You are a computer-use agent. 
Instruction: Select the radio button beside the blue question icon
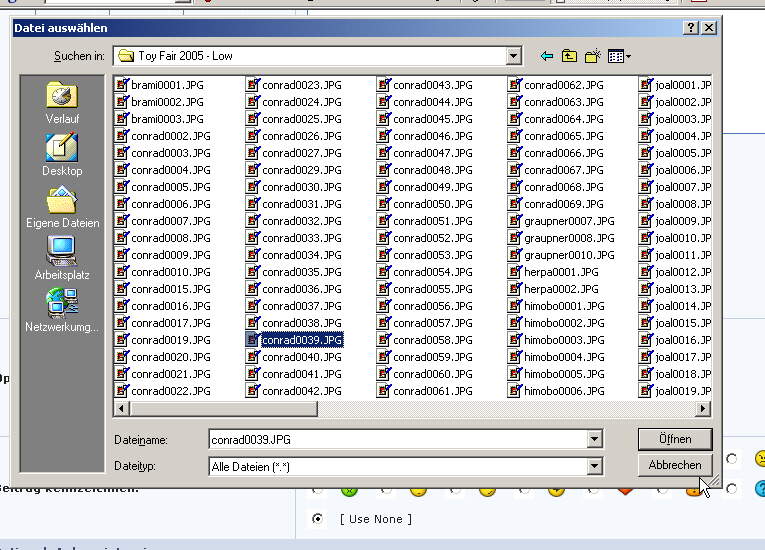point(733,488)
